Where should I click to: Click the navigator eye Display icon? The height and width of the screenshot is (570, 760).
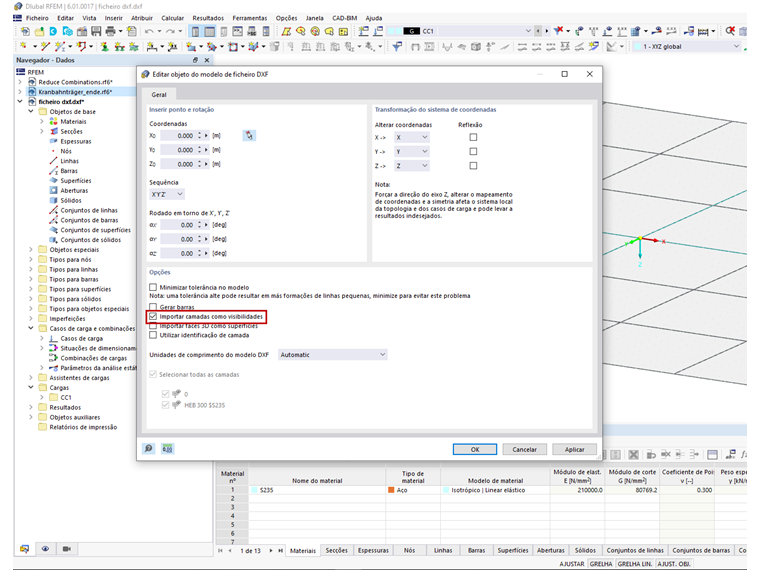tap(45, 549)
